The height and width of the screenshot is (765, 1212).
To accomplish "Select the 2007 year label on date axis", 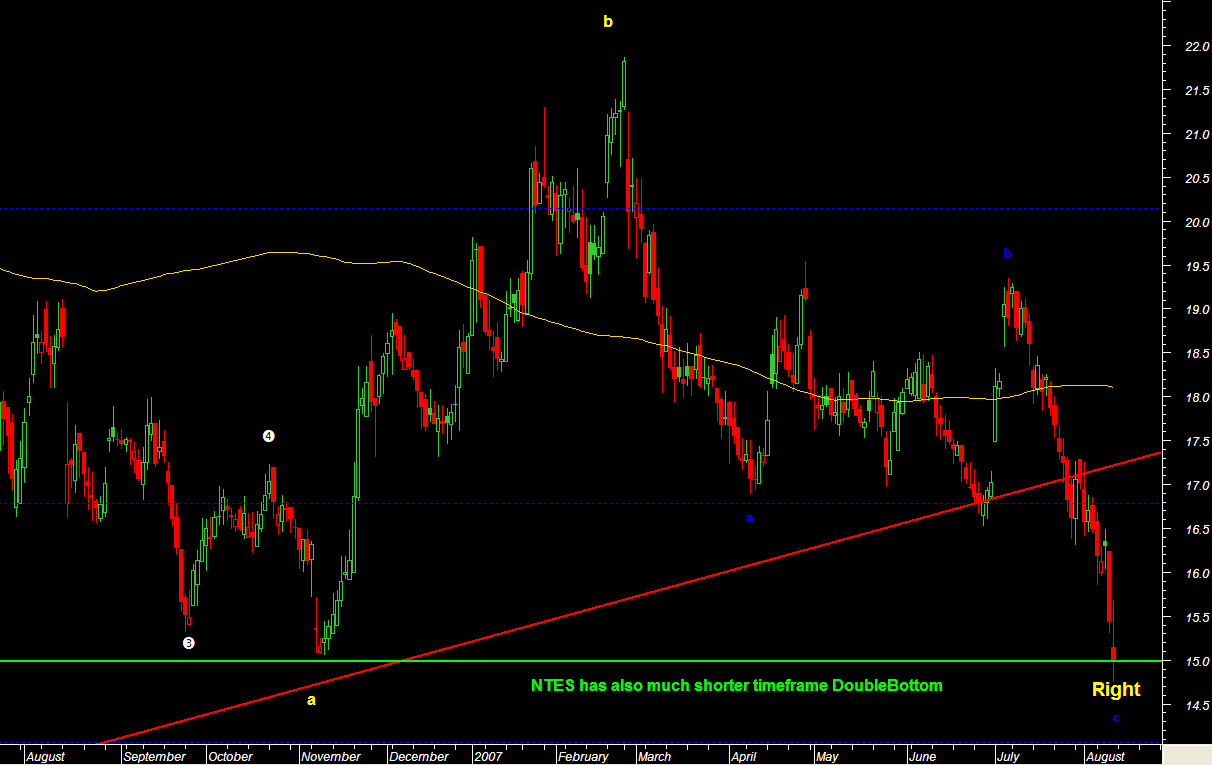I will [489, 757].
